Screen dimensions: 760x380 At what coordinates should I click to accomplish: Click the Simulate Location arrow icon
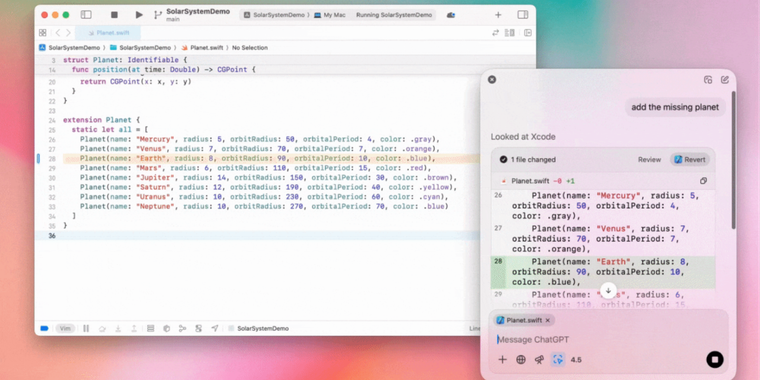pos(215,328)
